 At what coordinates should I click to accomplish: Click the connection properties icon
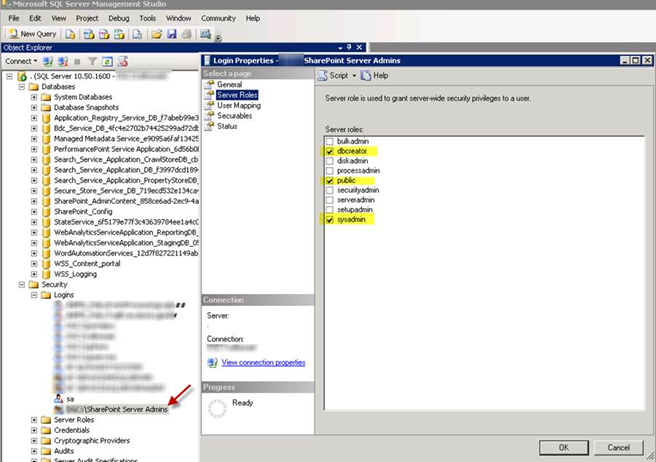pyautogui.click(x=213, y=362)
